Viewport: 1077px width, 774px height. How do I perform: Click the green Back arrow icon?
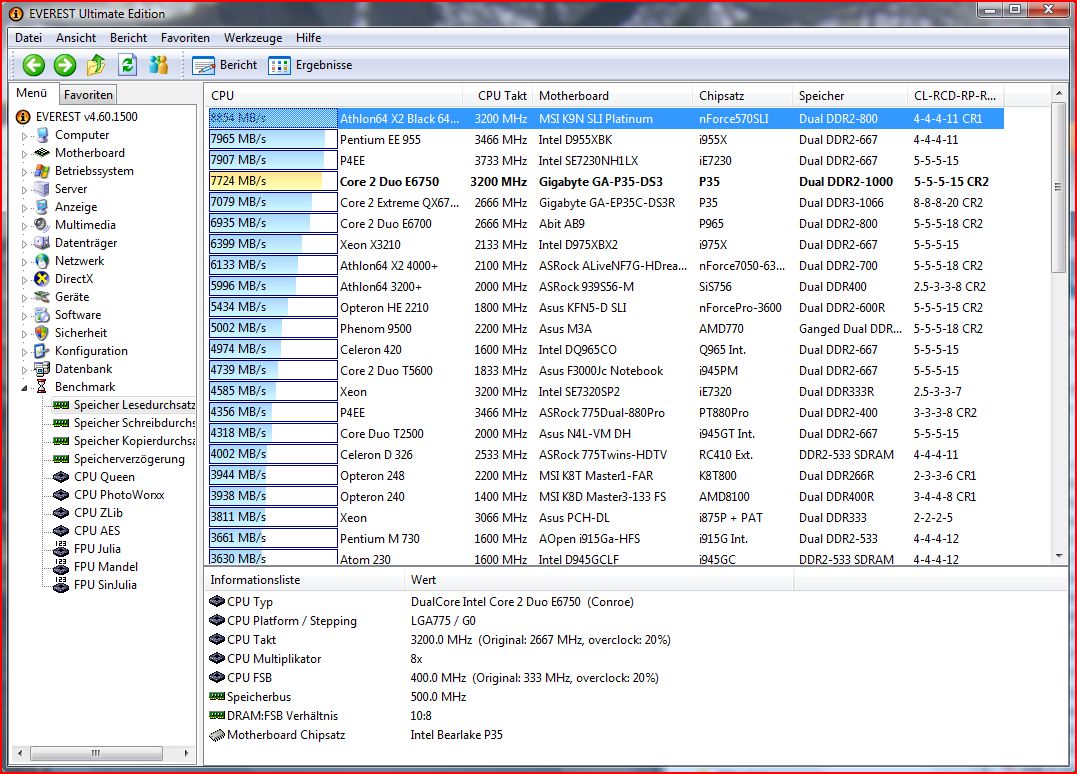pos(33,65)
